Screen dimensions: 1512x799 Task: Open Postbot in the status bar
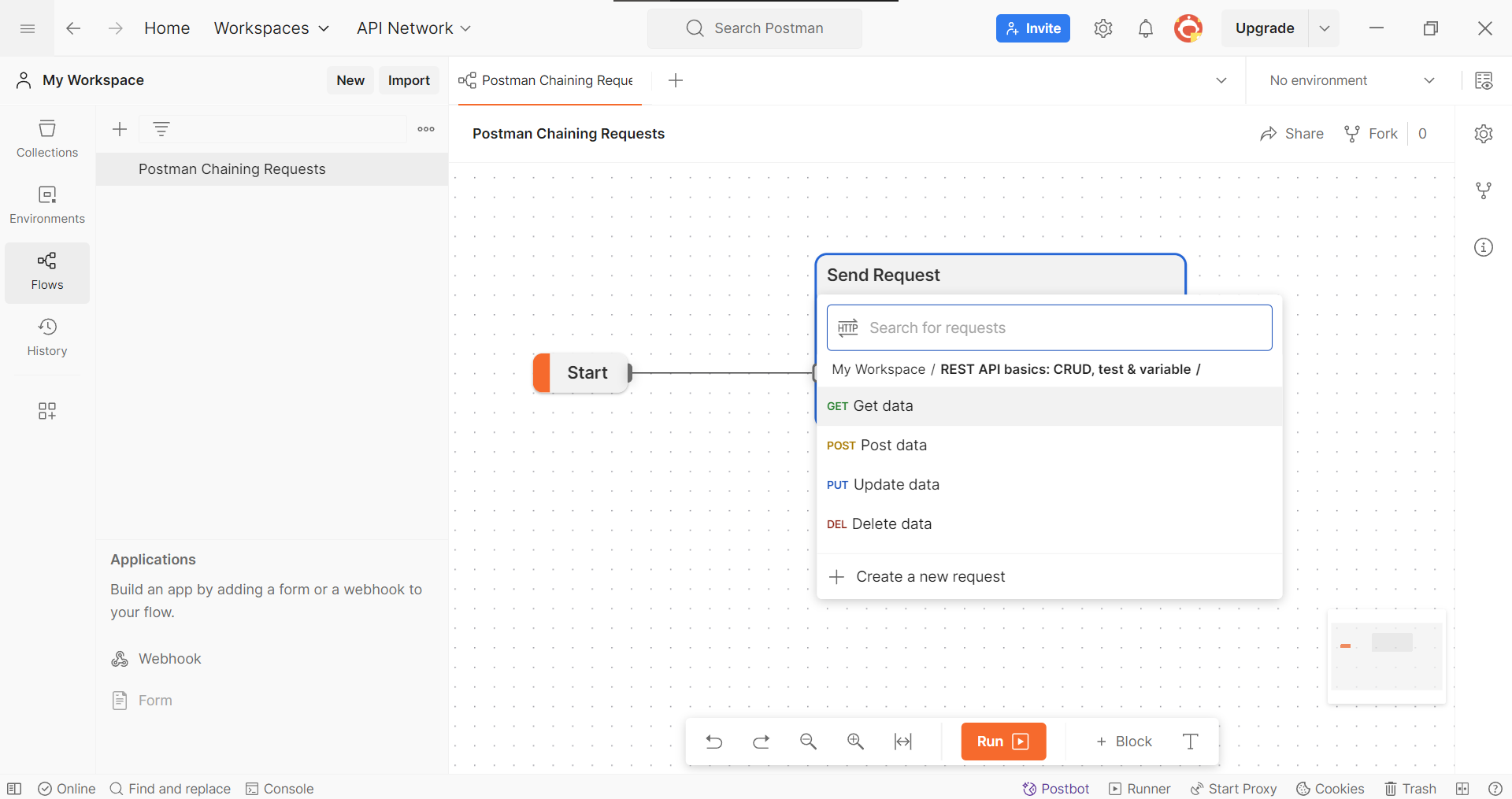[x=1056, y=789]
